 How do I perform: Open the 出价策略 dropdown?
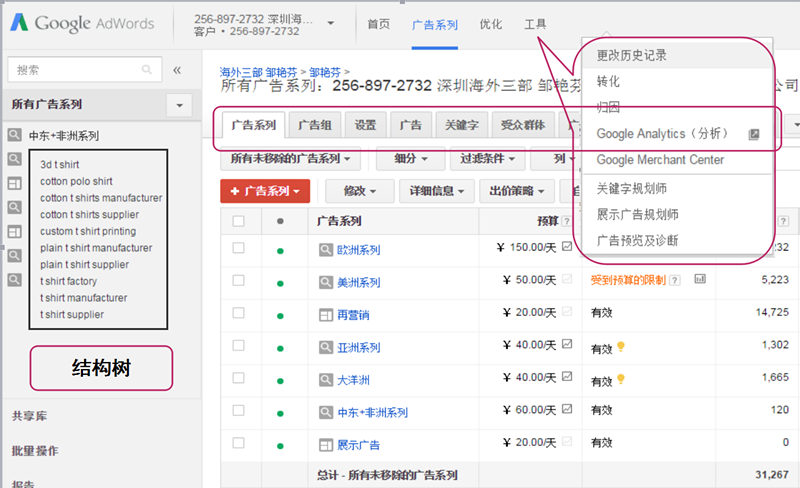[x=516, y=191]
